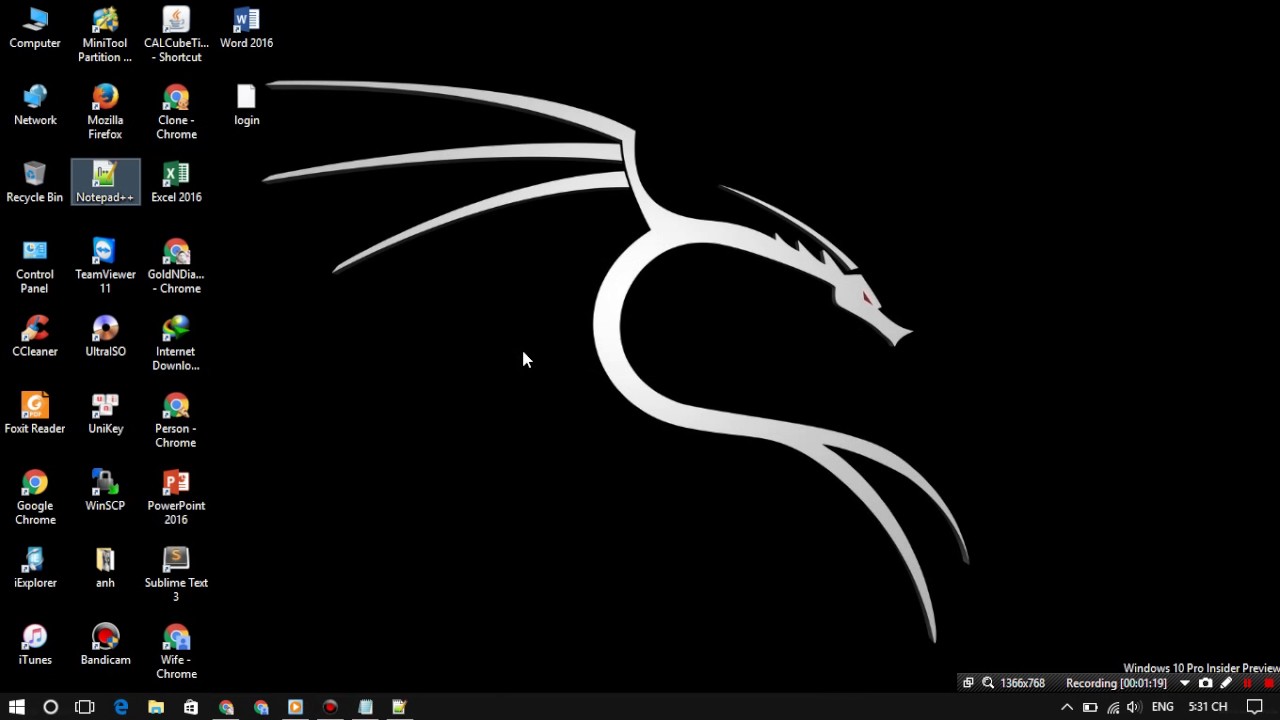Open the volume control in system tray
1280x720 pixels.
[1133, 707]
